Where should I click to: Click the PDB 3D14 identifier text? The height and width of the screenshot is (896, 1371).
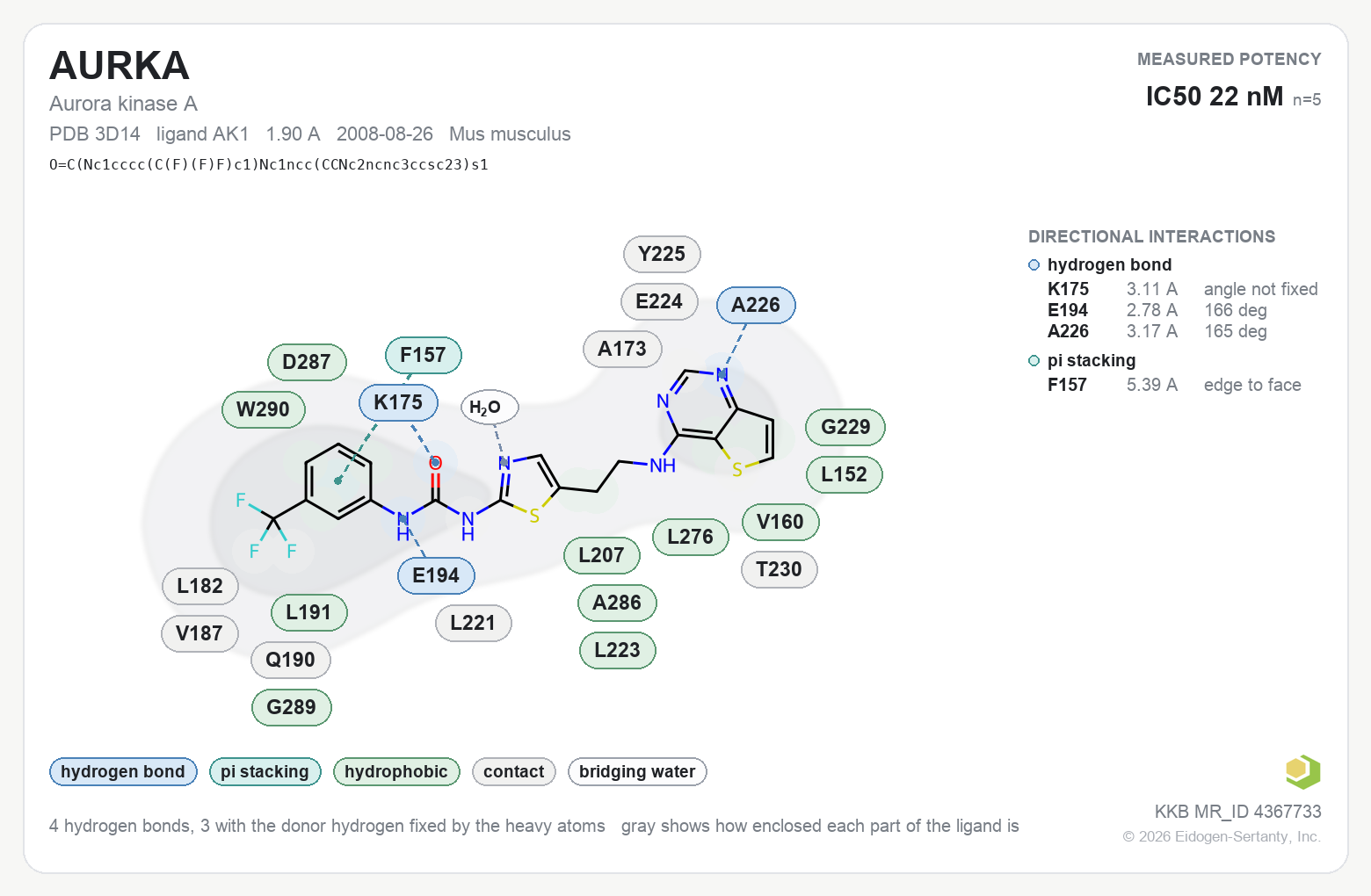coord(95,134)
